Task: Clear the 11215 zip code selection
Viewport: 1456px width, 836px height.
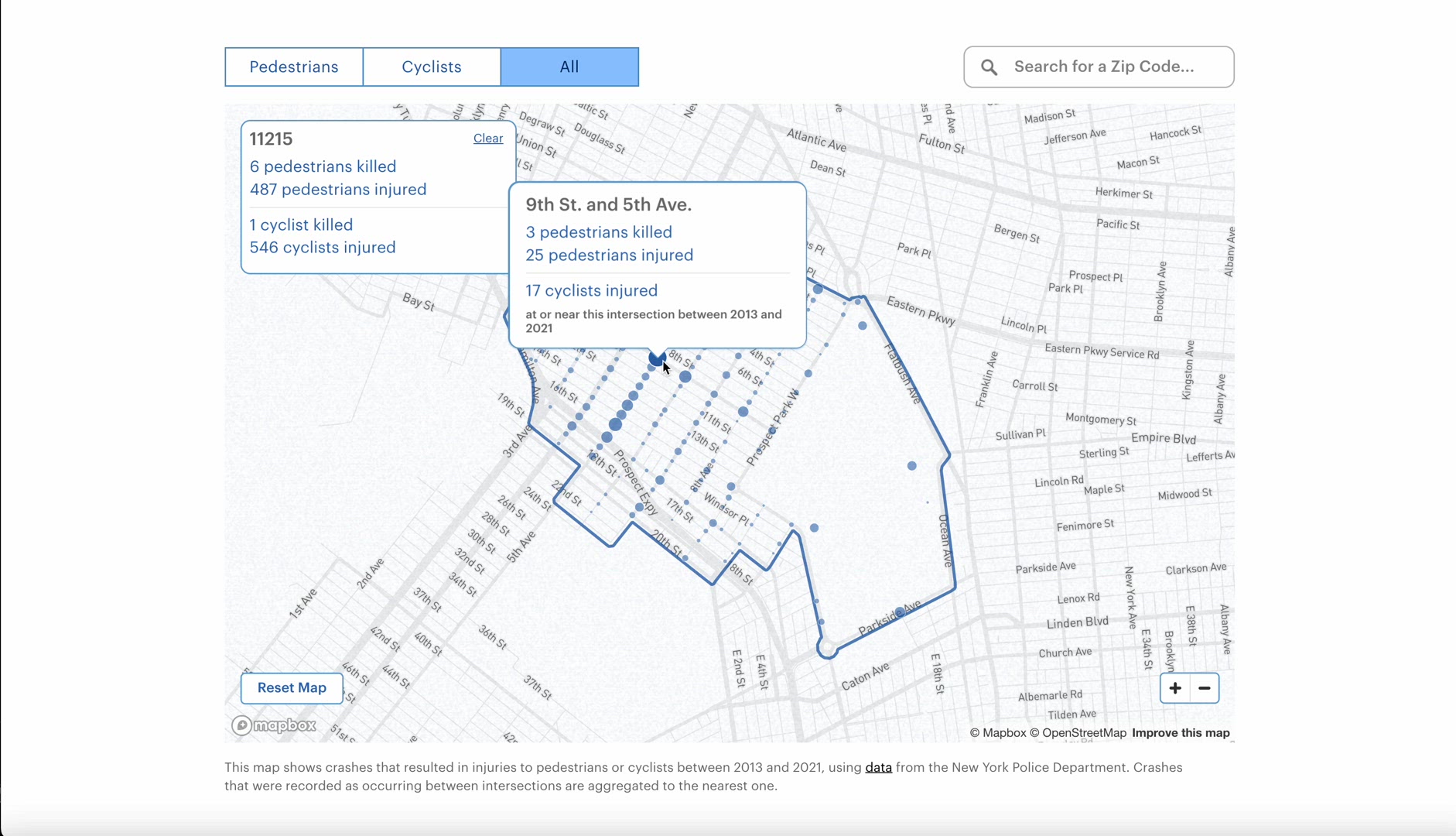Action: pos(487,138)
